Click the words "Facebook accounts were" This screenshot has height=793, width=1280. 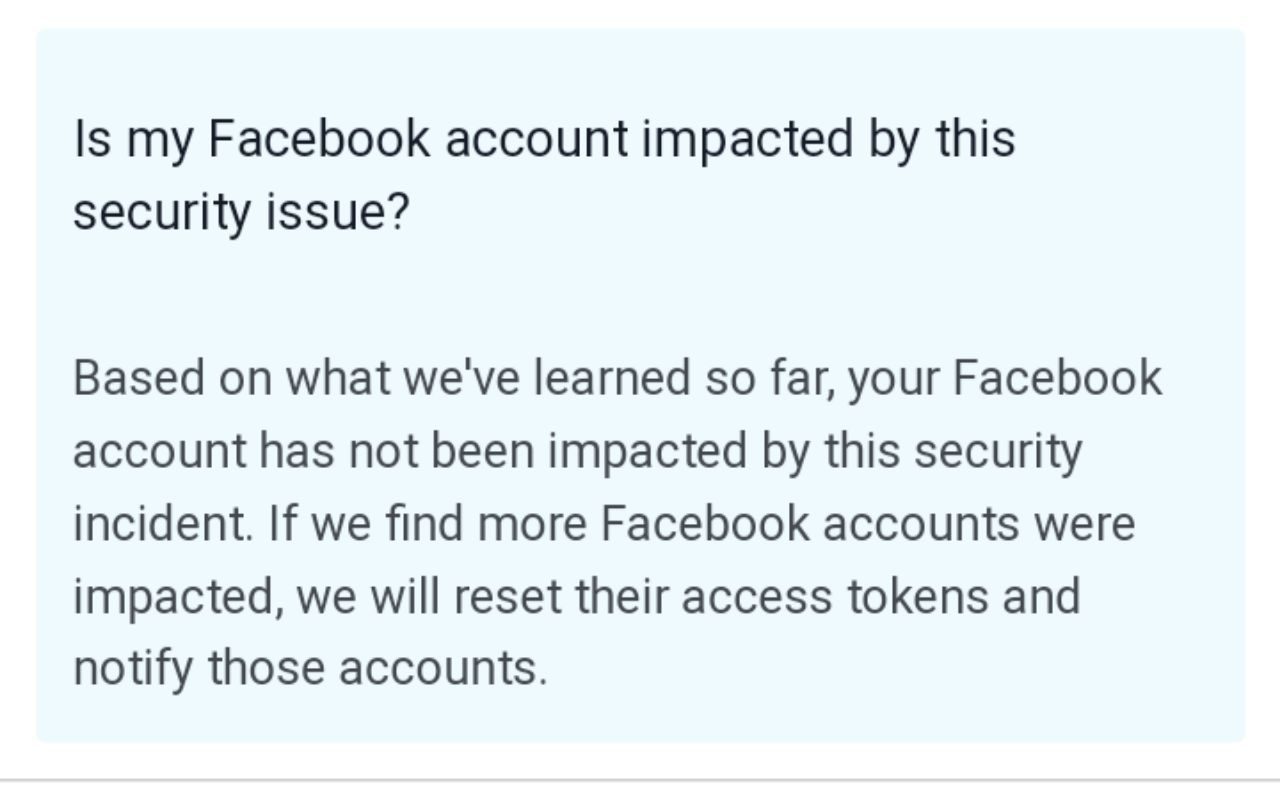coord(868,524)
